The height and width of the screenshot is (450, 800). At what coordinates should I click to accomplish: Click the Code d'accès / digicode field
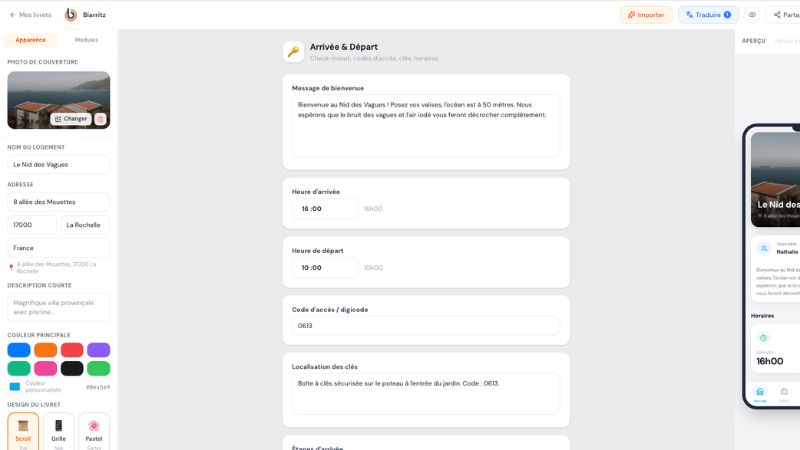click(426, 326)
